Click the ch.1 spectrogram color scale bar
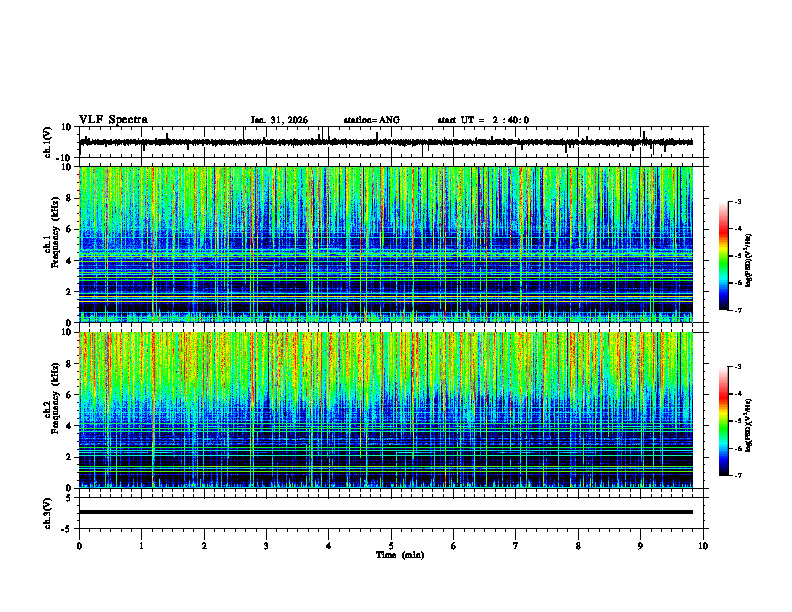 tap(723, 256)
